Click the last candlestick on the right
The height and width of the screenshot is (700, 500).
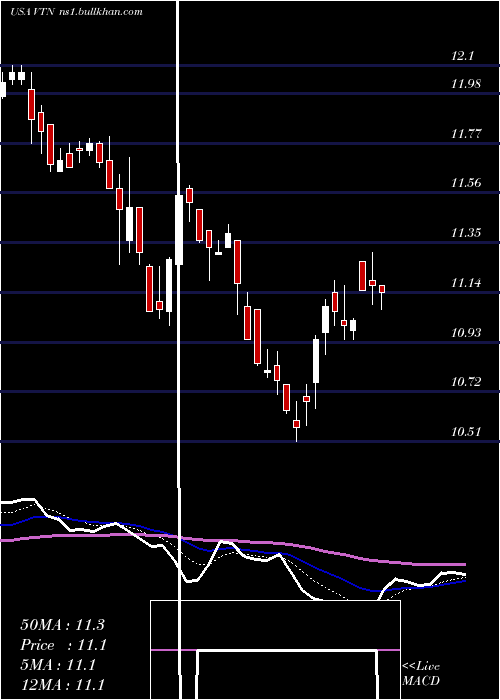pos(382,297)
